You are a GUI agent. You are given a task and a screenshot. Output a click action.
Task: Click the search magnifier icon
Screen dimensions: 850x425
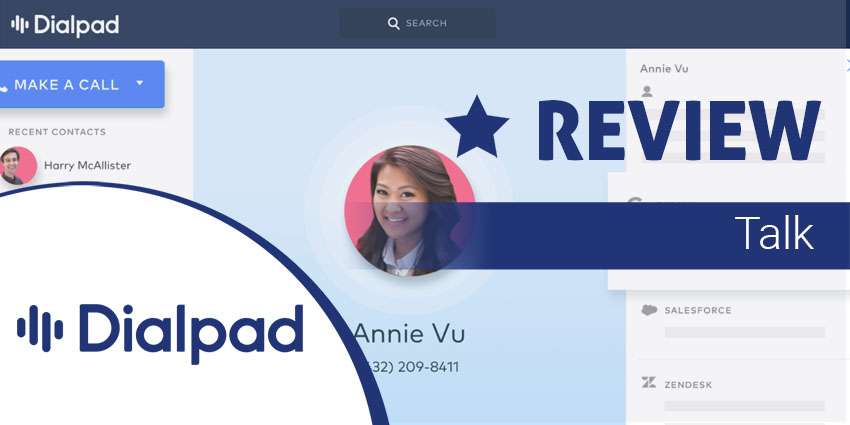point(394,23)
